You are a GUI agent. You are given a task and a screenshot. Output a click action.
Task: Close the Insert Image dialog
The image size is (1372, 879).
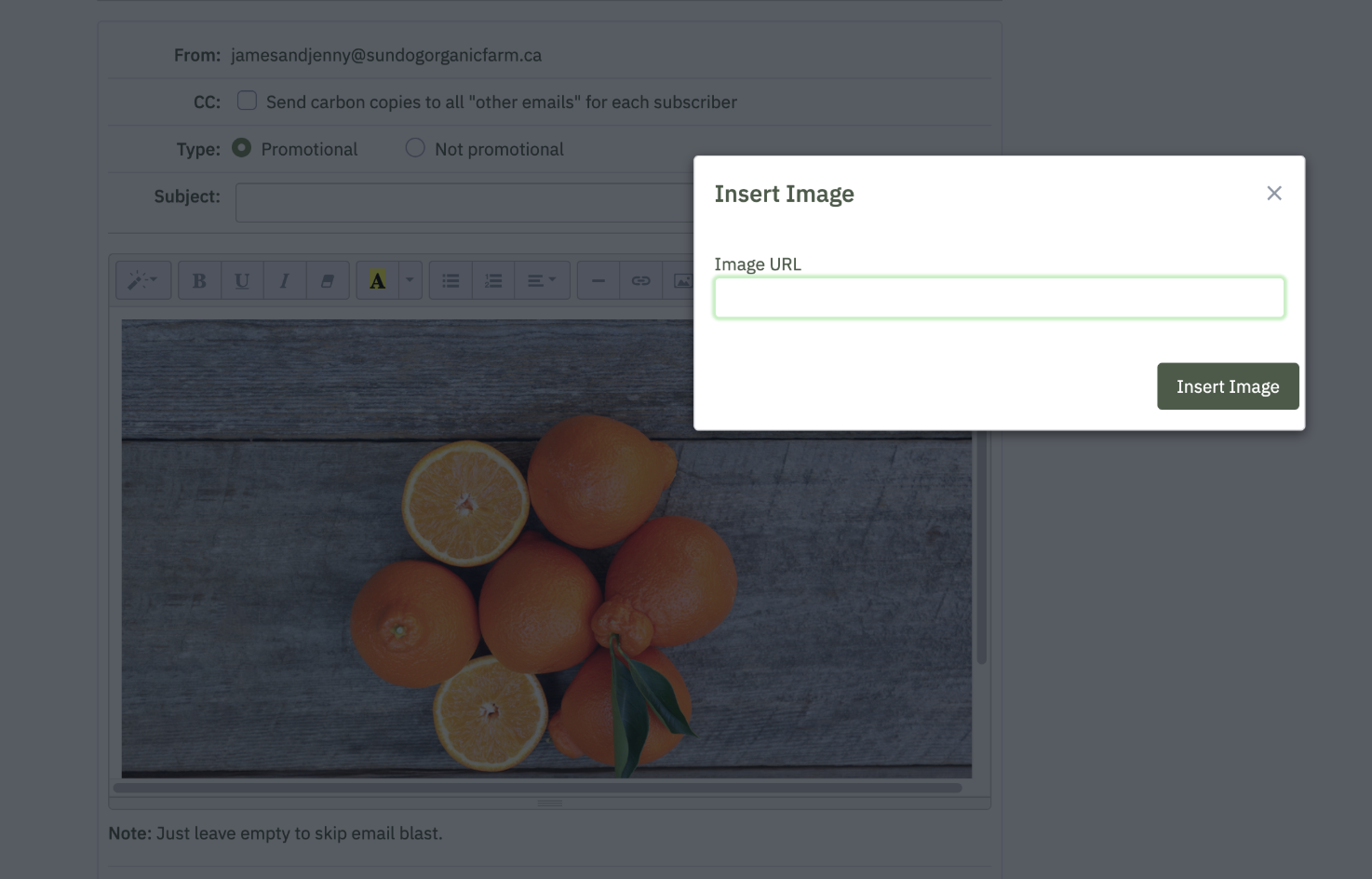pyautogui.click(x=1274, y=193)
